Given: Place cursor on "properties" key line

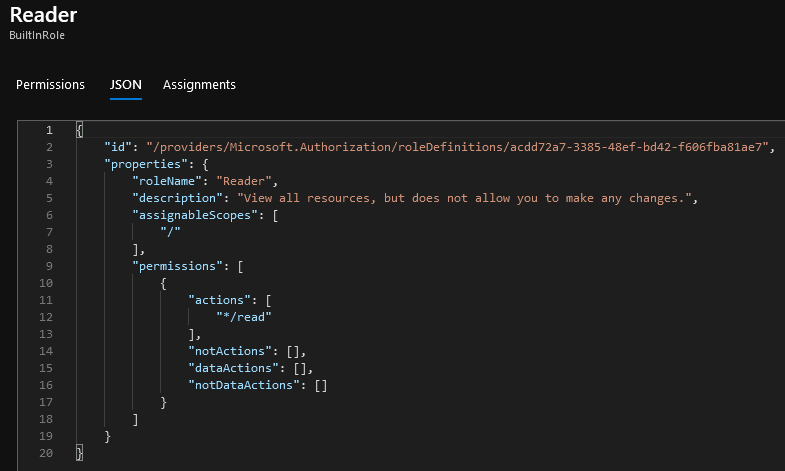Looking at the screenshot, I should pyautogui.click(x=142, y=164).
